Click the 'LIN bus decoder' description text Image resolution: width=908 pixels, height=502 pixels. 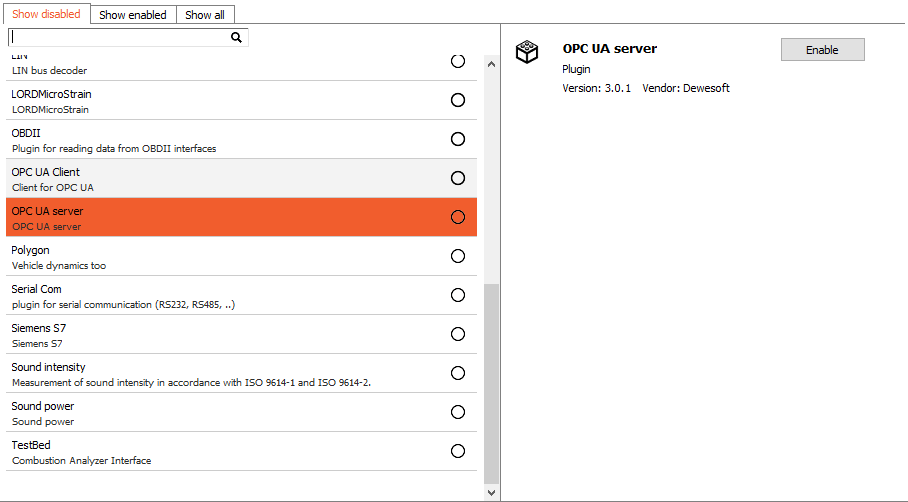point(49,71)
